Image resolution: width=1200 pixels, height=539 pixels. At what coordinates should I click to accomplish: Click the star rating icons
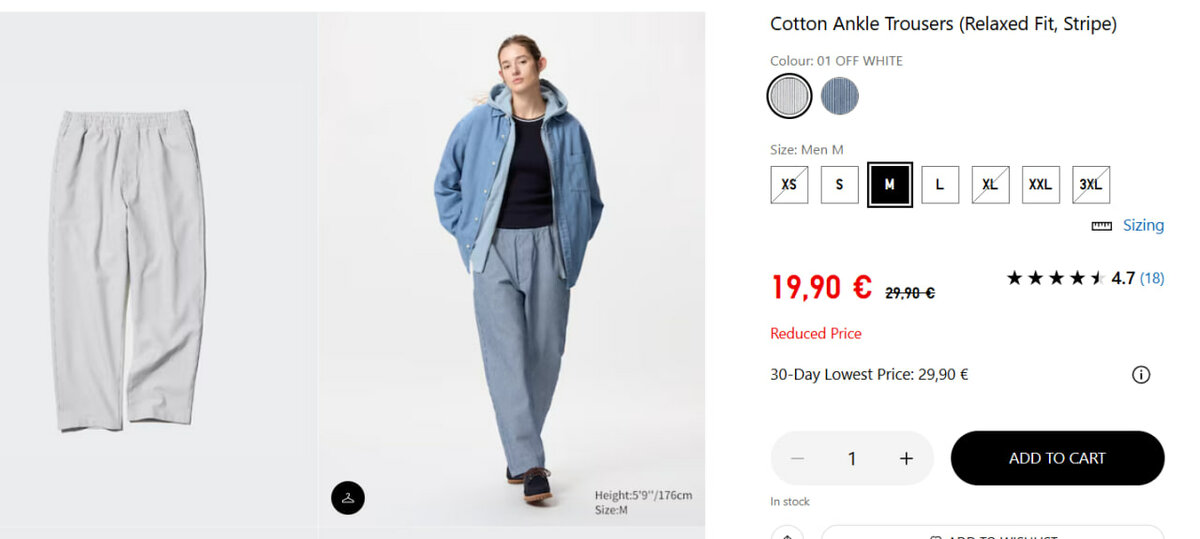pos(1055,278)
